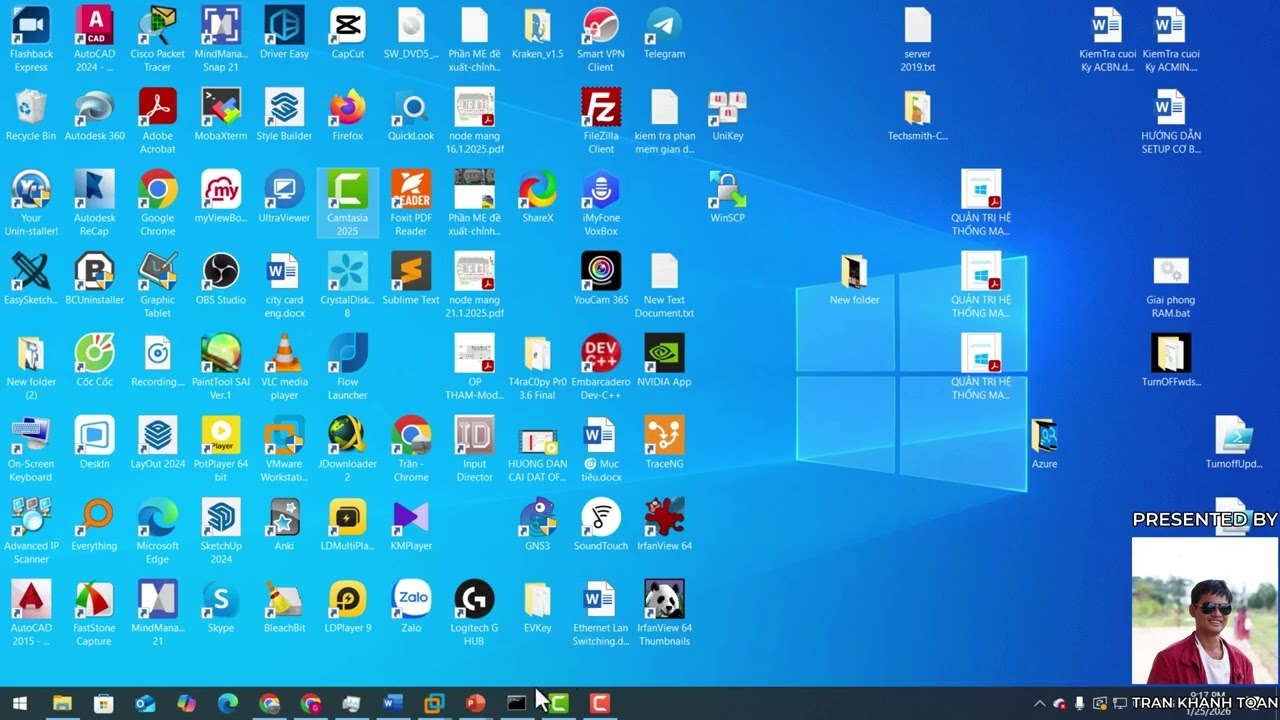Open Foxit PDF Reader shortcut
This screenshot has width=1280, height=720.
click(411, 204)
